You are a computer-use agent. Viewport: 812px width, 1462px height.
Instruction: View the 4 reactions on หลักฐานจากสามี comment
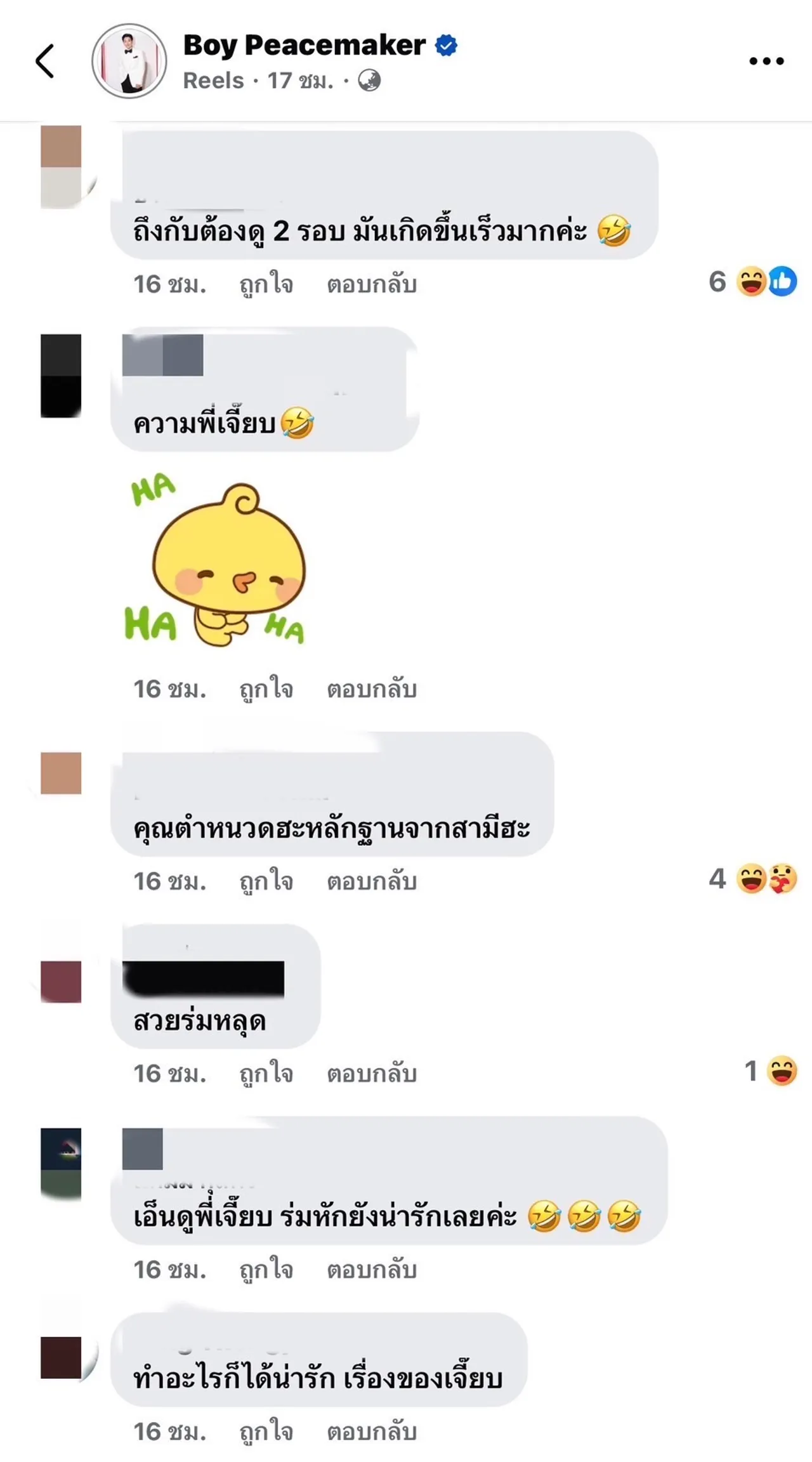pyautogui.click(x=752, y=879)
